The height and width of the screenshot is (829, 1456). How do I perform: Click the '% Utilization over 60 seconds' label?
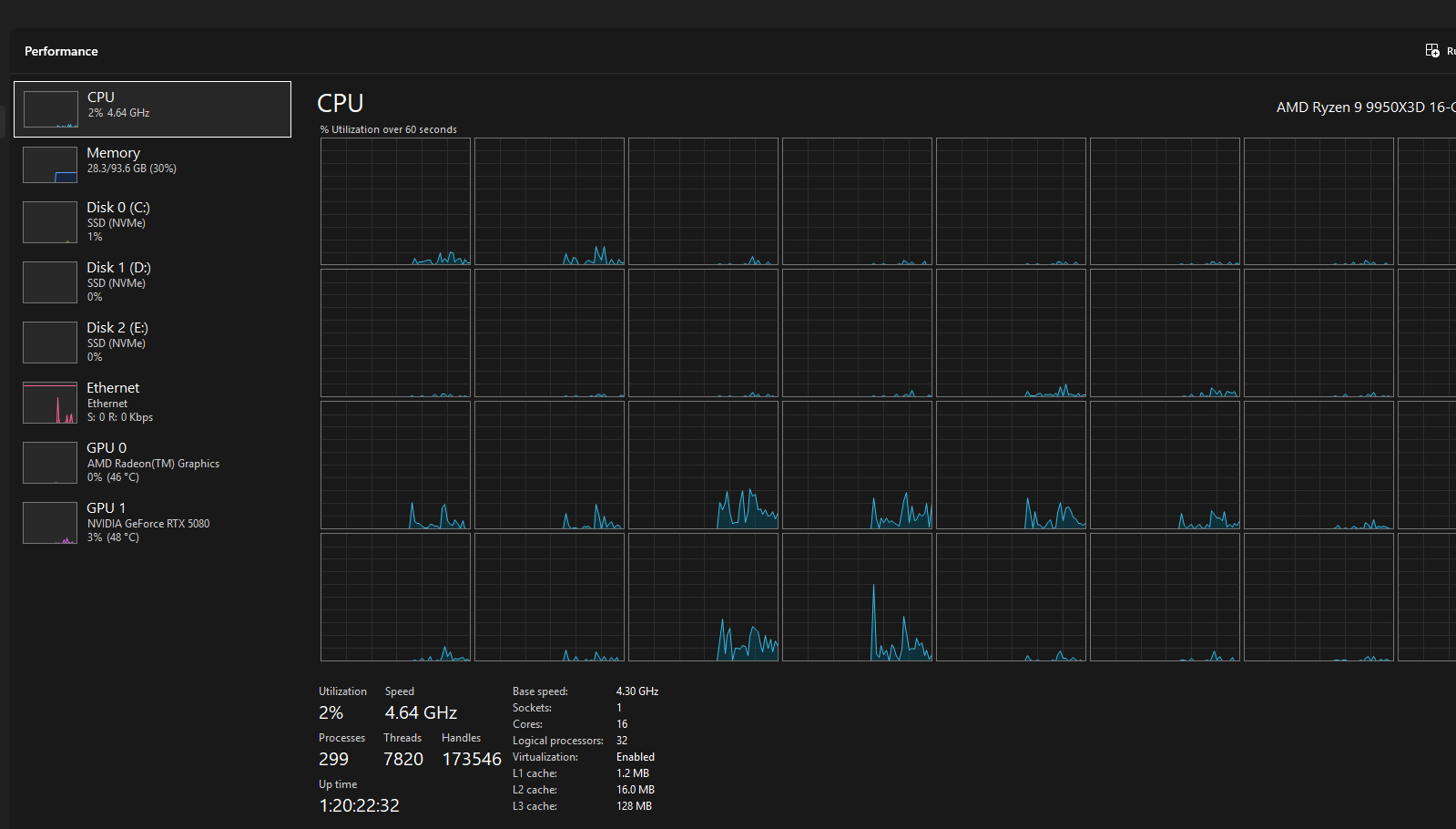point(389,129)
